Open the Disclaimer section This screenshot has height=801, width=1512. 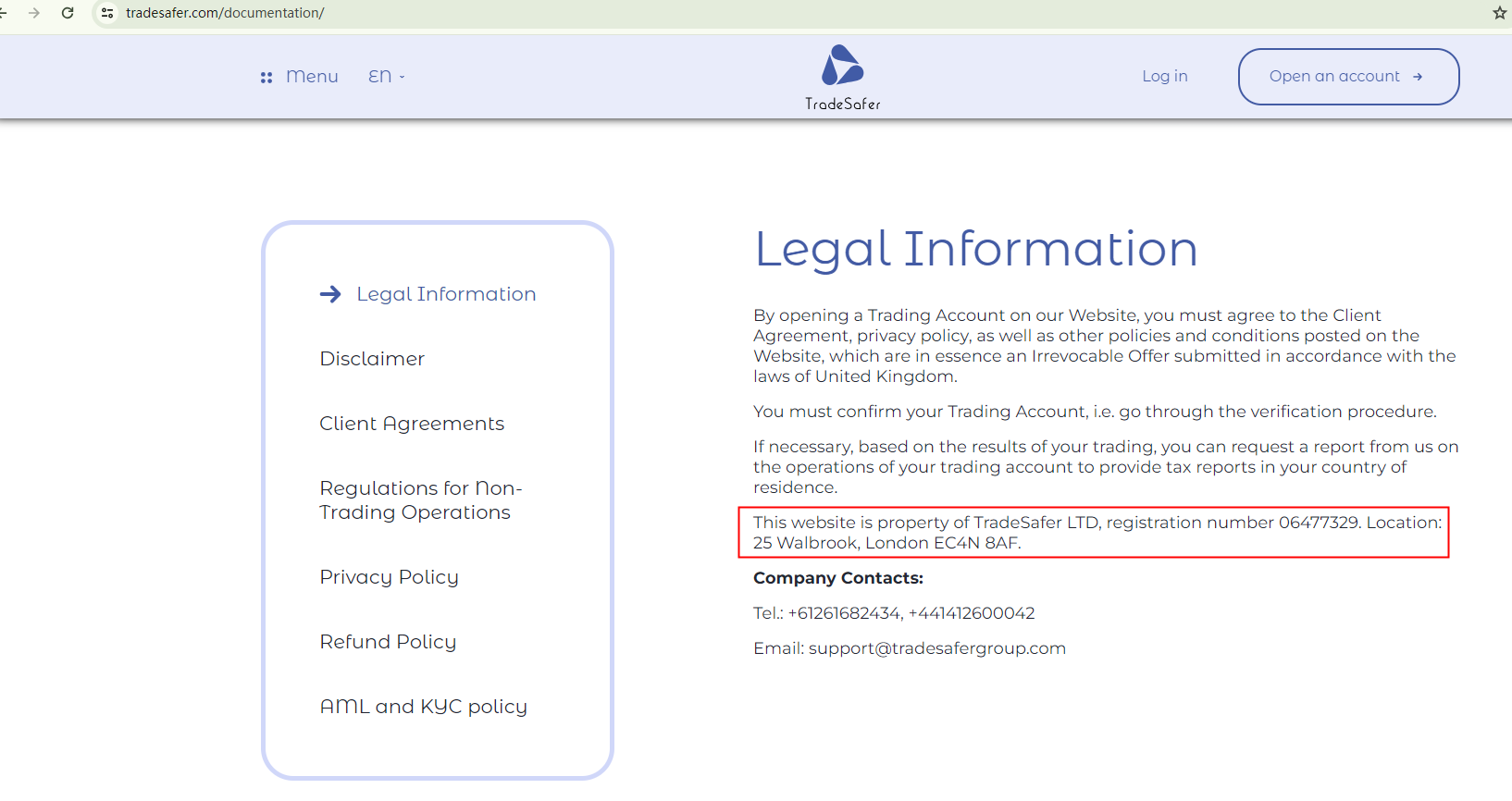pos(372,359)
